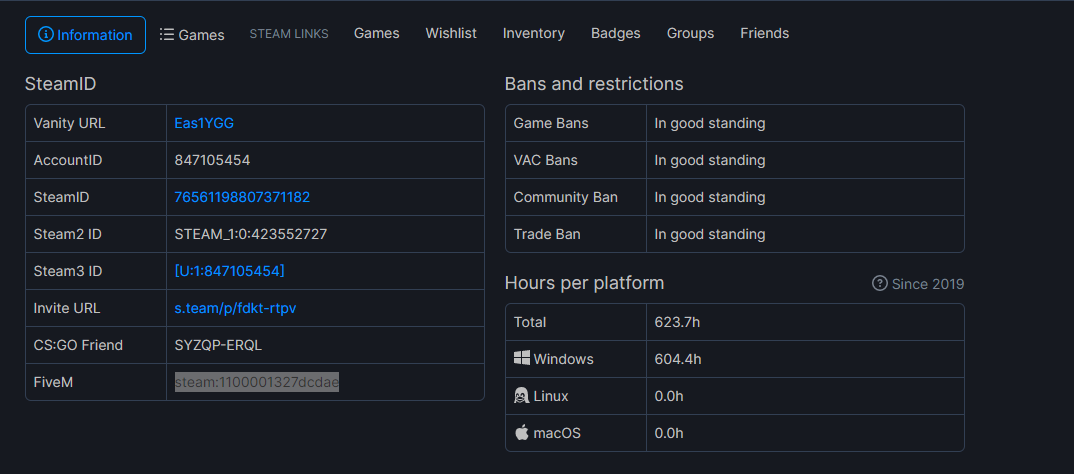Click the Windows hours value 604.4h
The image size is (1074, 474).
click(677, 359)
